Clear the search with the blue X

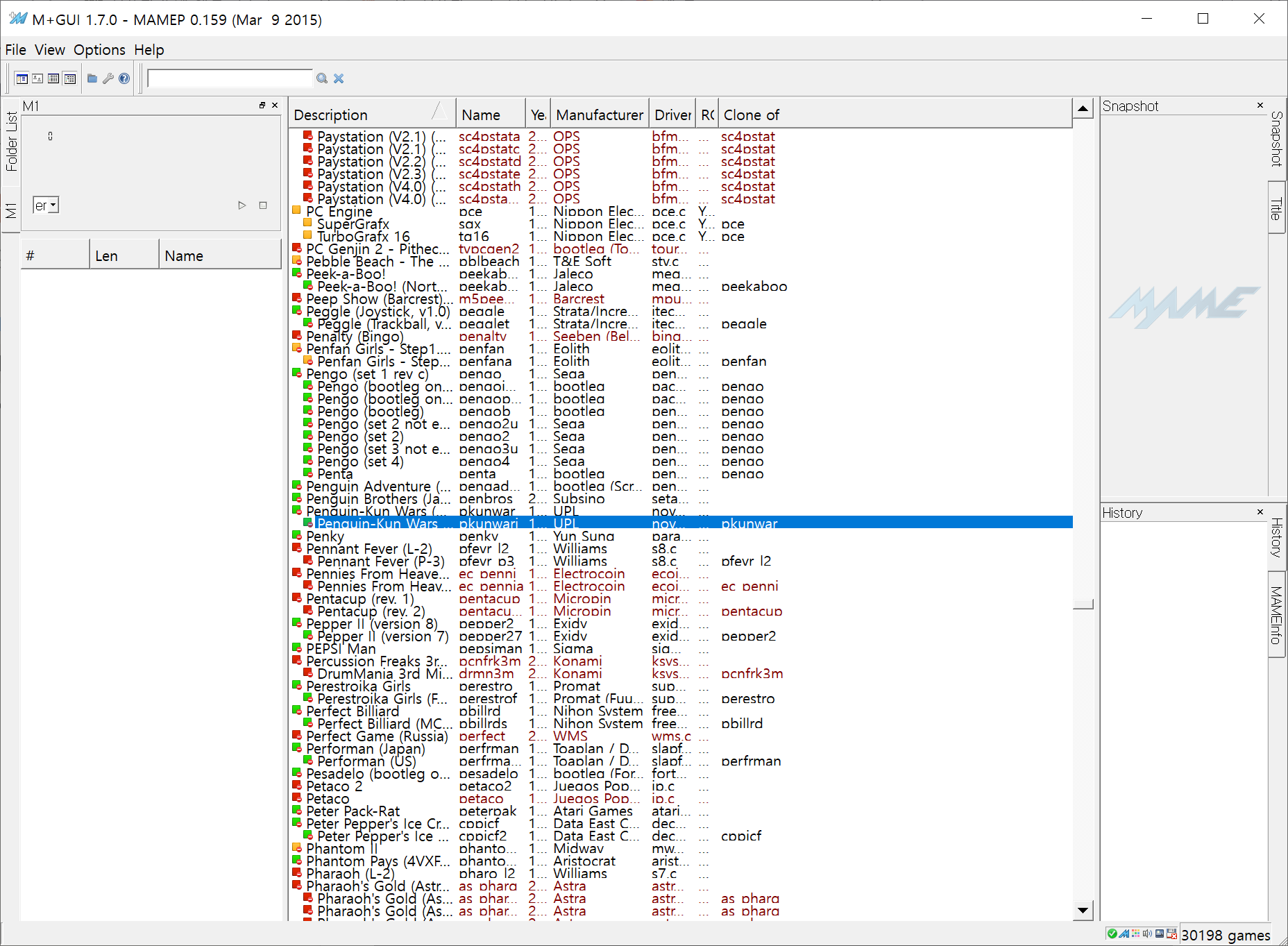click(339, 78)
